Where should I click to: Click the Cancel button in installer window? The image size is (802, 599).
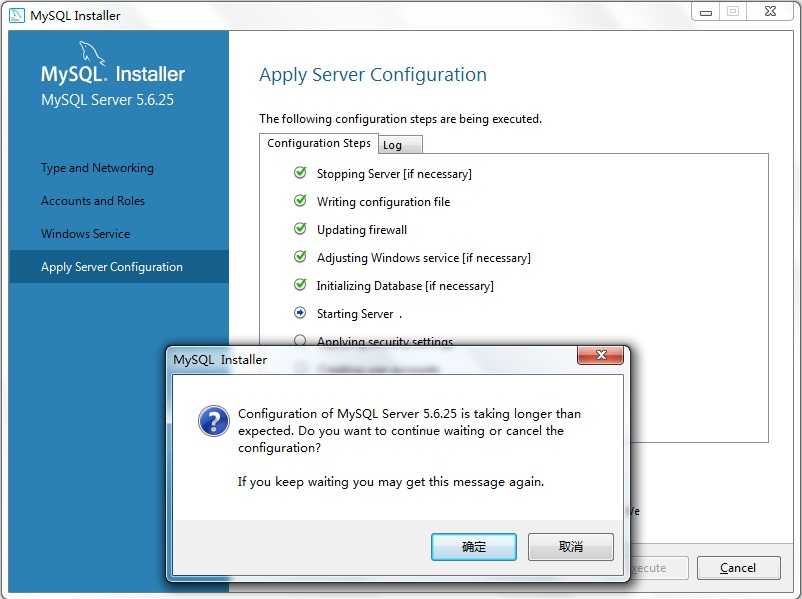click(738, 568)
